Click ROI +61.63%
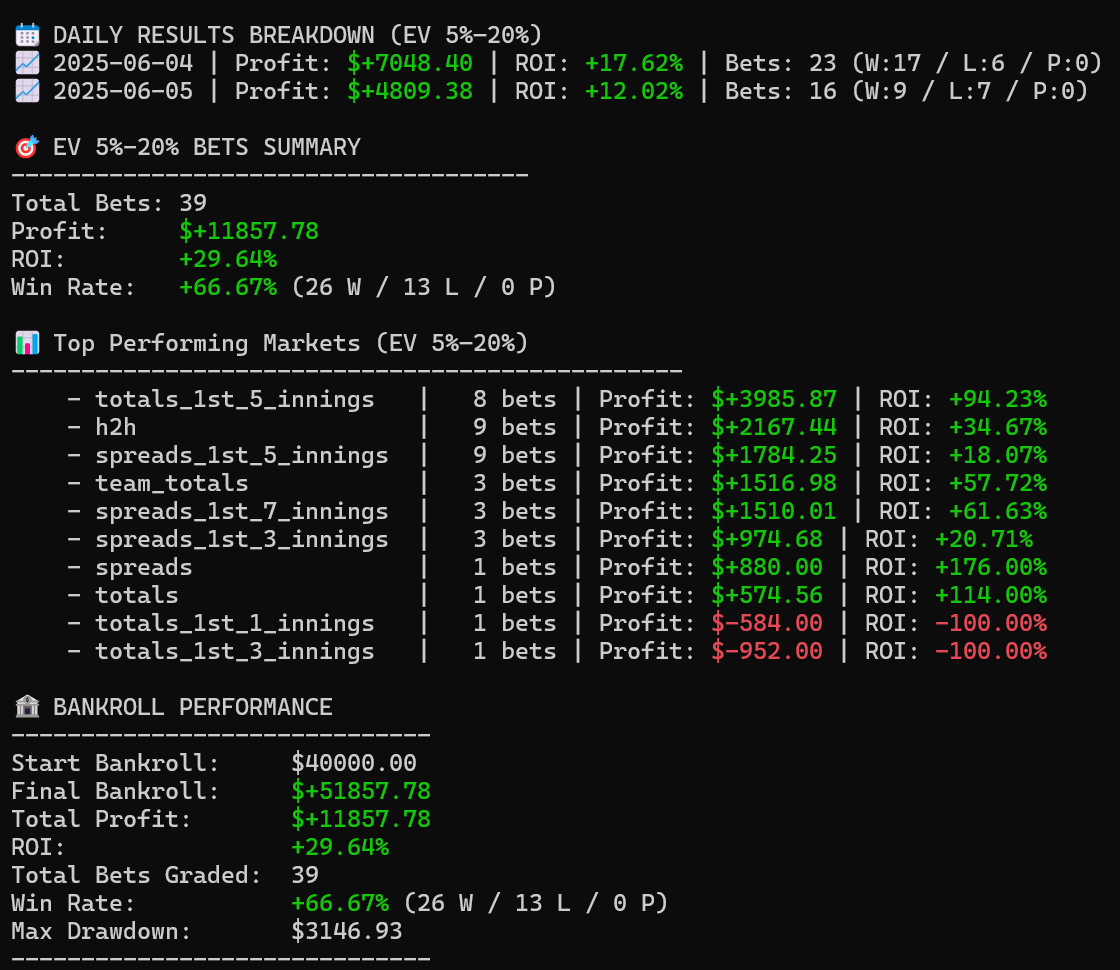Screen dimensions: 1120x970 (x=999, y=511)
